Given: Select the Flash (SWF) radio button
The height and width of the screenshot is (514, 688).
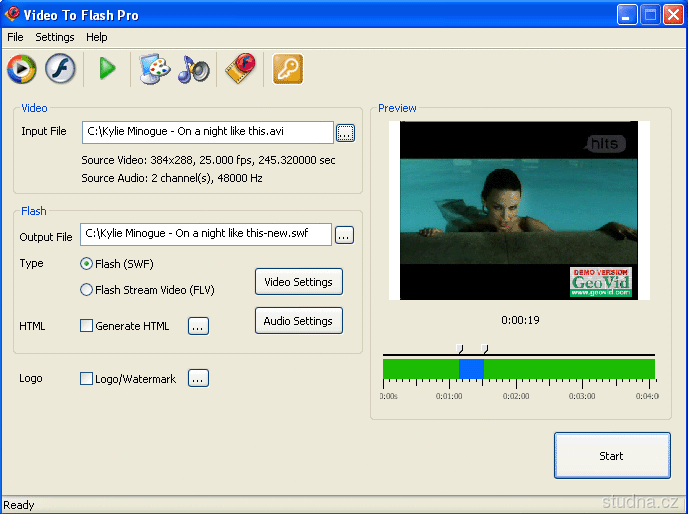Looking at the screenshot, I should pyautogui.click(x=87, y=264).
